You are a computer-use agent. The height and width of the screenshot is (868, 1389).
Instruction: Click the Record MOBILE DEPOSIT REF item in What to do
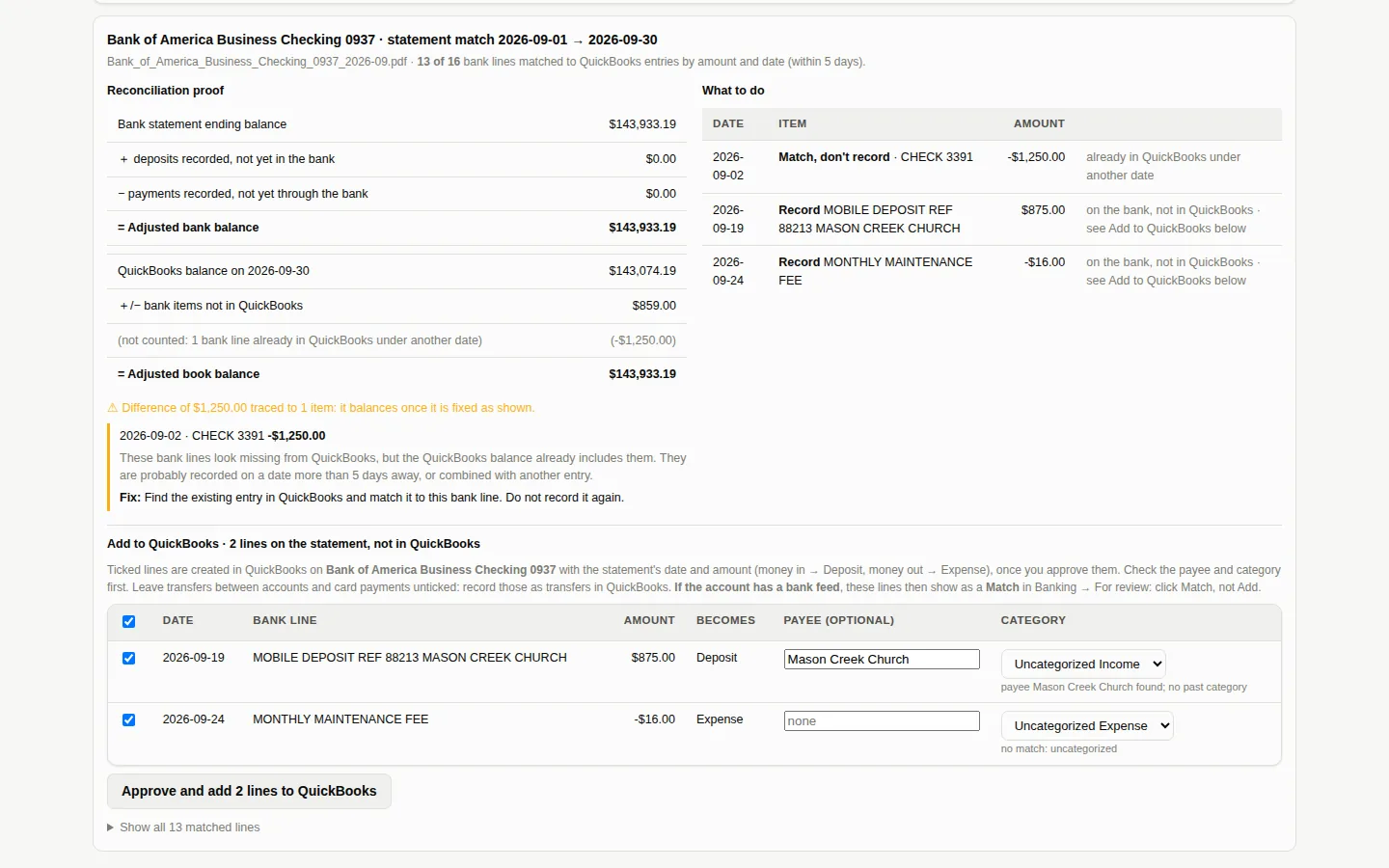869,219
